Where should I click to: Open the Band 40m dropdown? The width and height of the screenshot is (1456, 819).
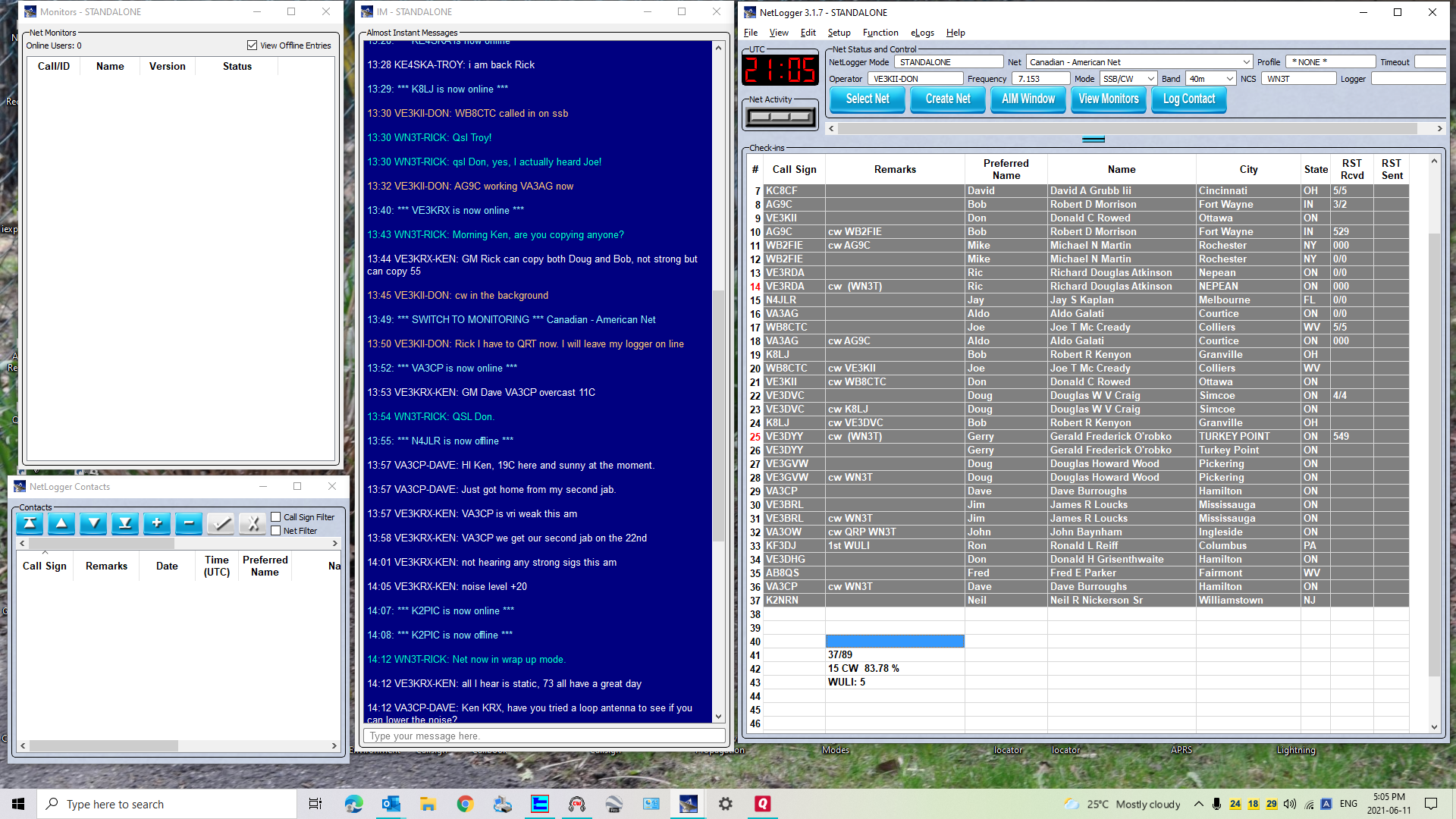(x=1229, y=79)
